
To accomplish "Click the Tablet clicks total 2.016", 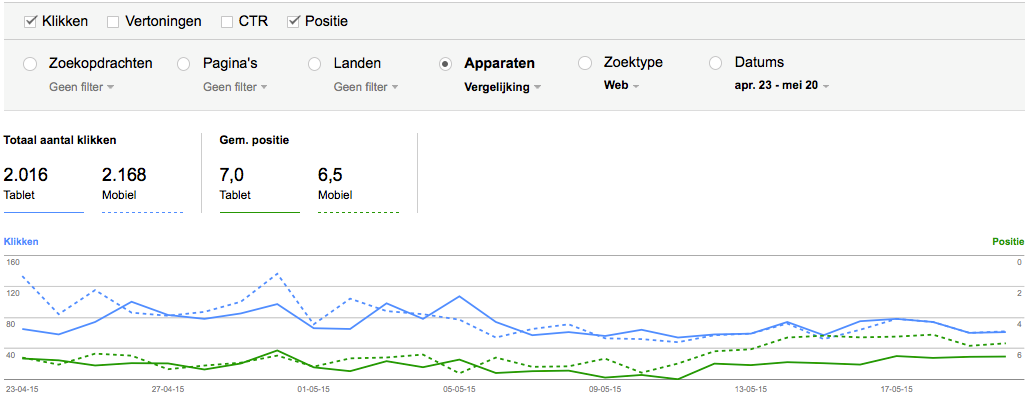I will (26, 175).
